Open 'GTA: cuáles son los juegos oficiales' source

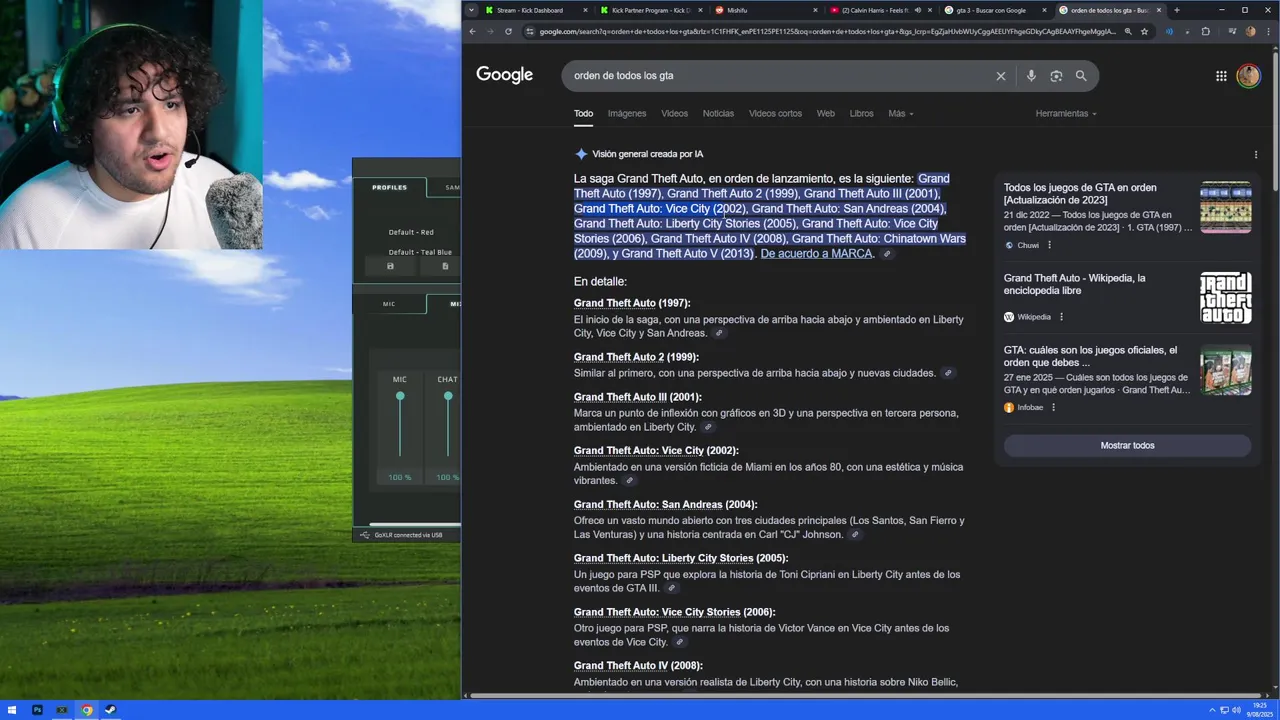point(1091,357)
